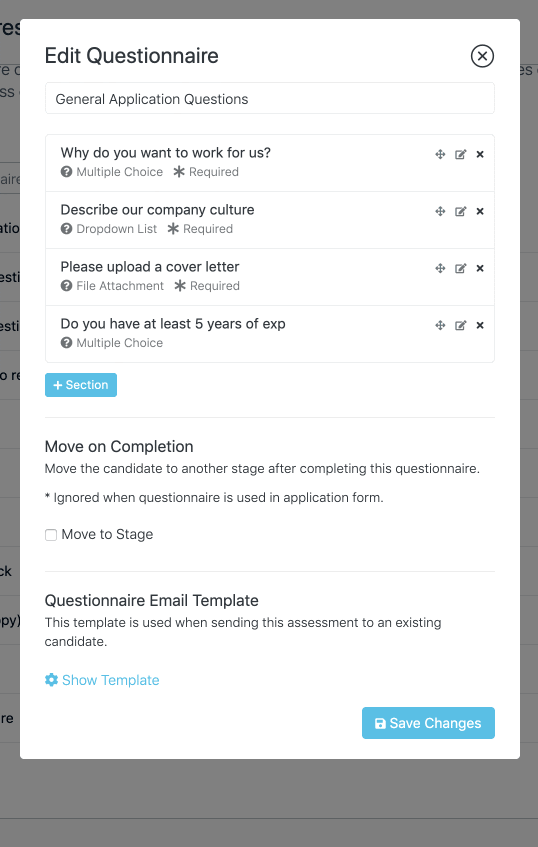Click move handle for 5 years exp question

[440, 325]
